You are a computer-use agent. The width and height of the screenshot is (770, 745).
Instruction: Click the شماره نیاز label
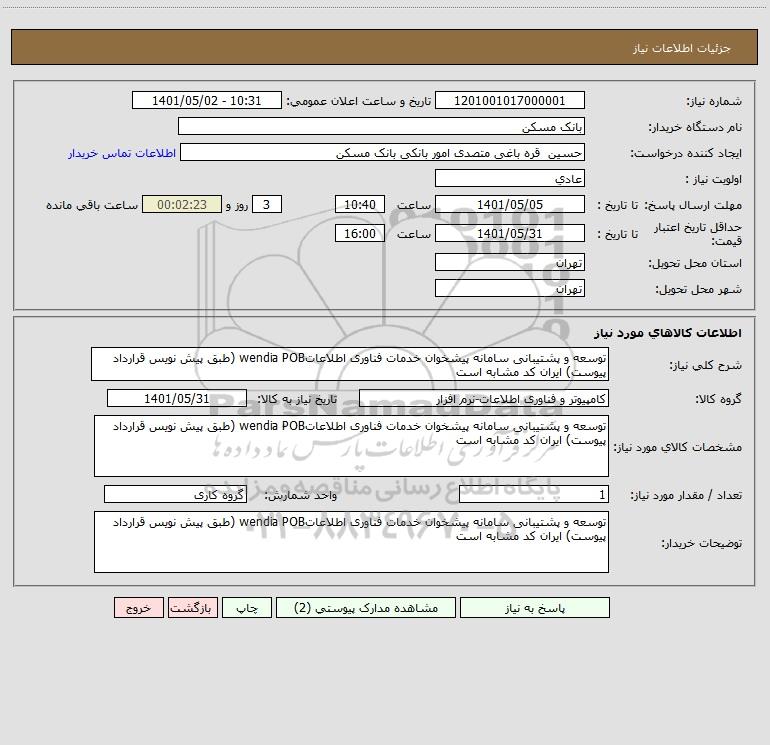tap(714, 101)
